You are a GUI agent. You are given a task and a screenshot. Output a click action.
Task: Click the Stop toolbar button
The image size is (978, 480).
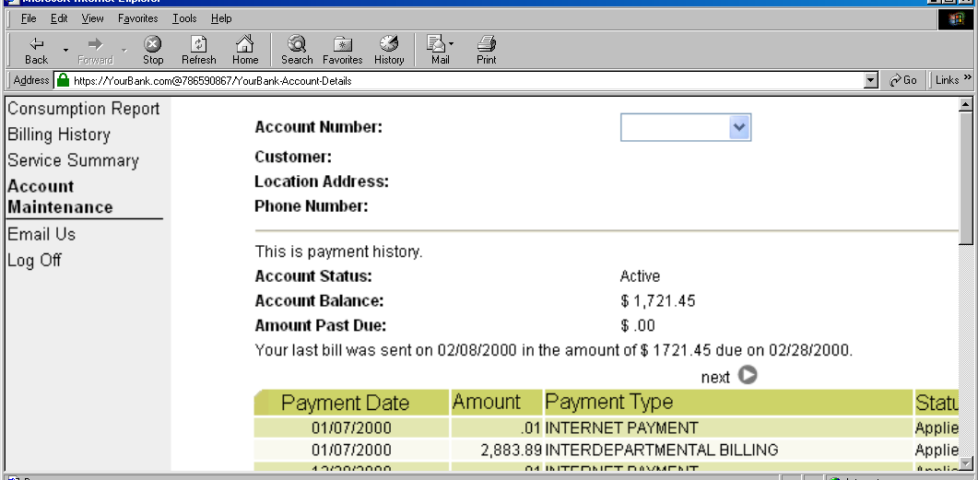click(153, 50)
